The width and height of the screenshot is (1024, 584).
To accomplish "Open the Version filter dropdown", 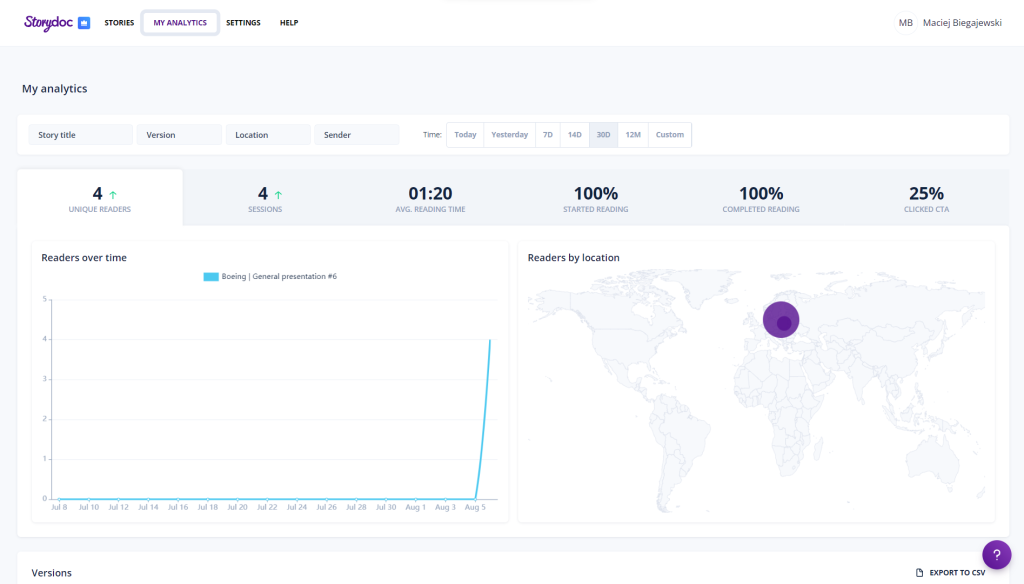I will [179, 135].
